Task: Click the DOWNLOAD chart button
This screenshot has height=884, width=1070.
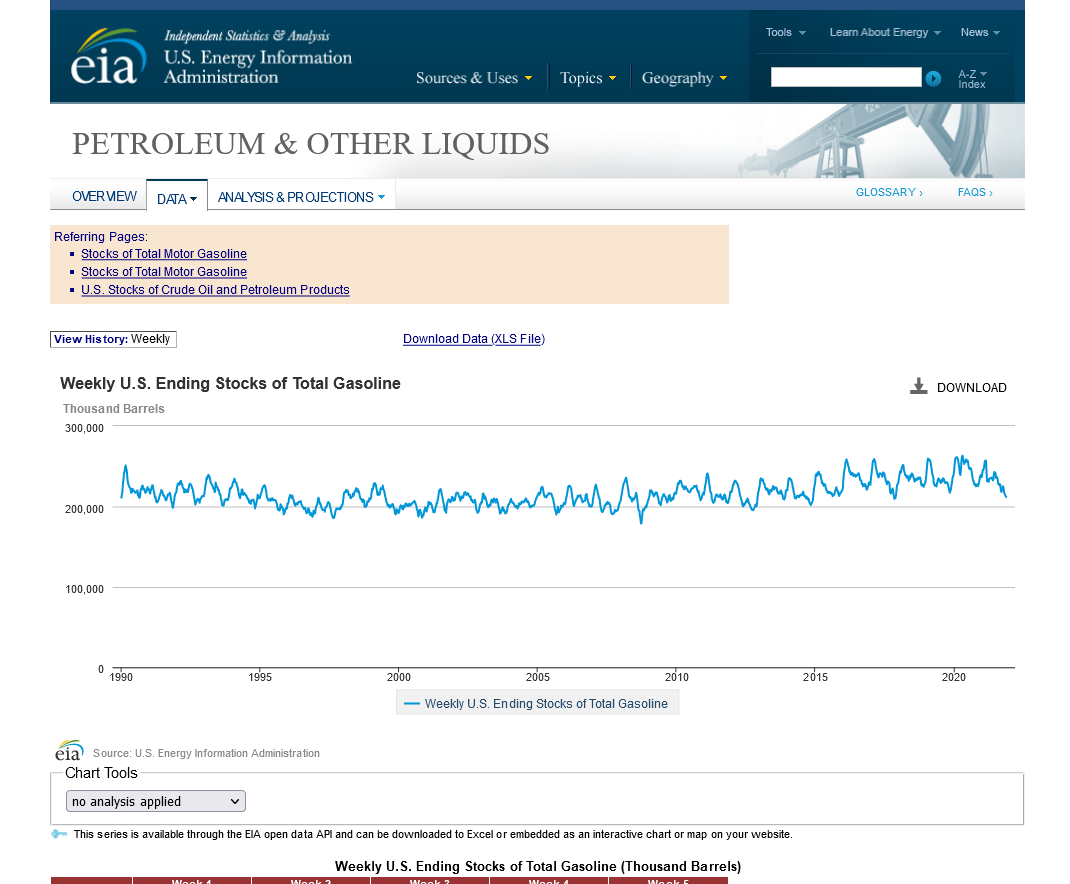Action: (x=958, y=387)
